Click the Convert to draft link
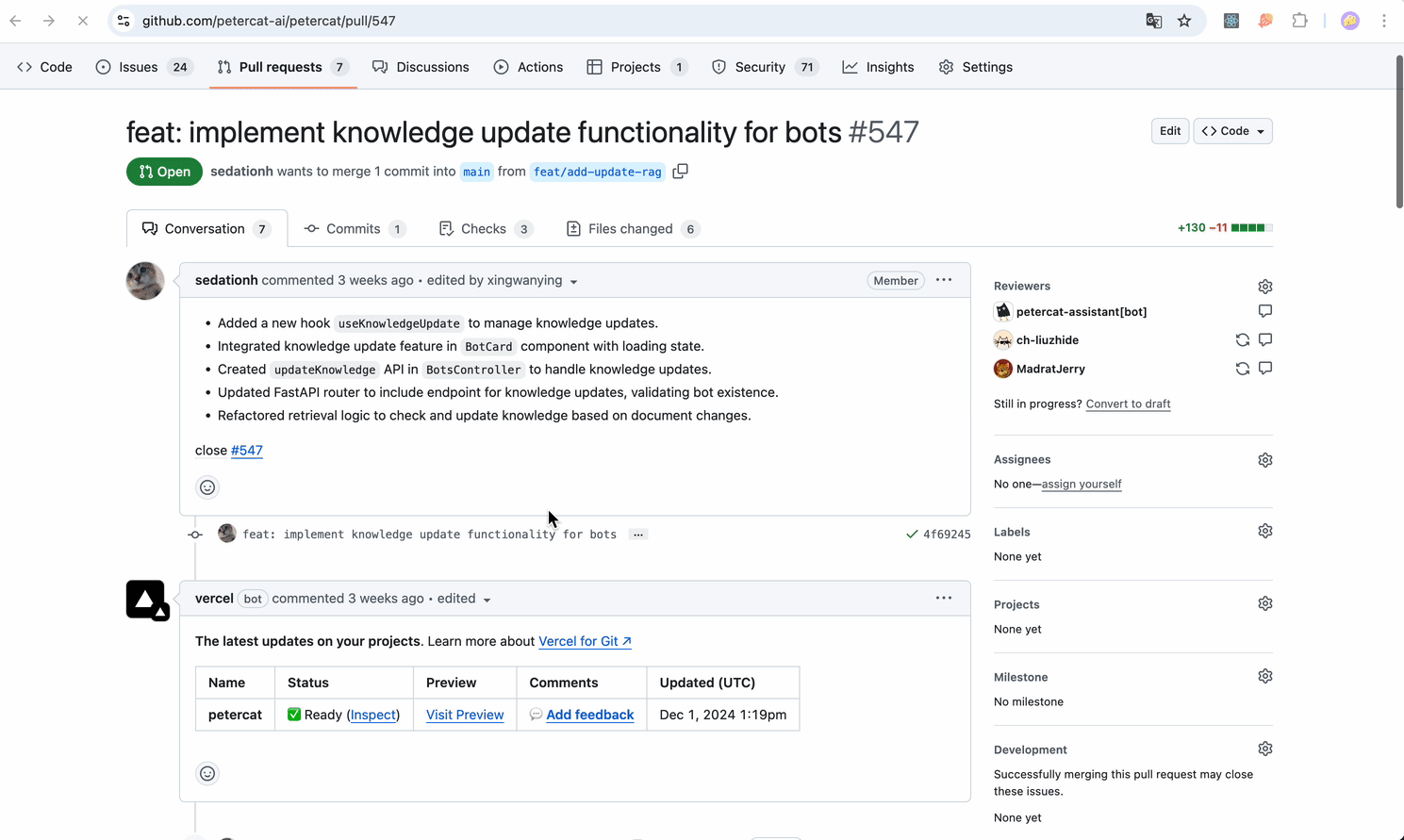The height and width of the screenshot is (840, 1404). coord(1128,404)
